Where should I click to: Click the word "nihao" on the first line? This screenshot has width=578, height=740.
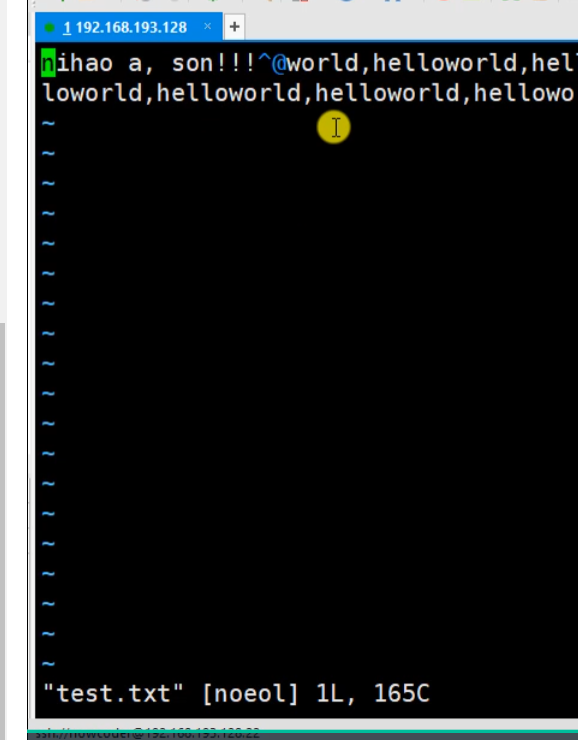[77, 63]
